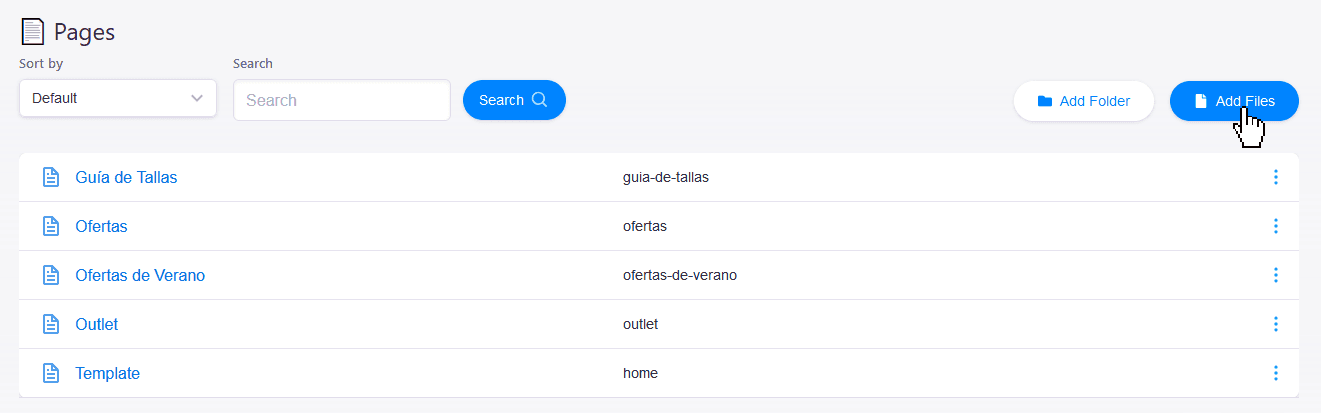
Task: Open options menu for Ofertas de Verano
Action: coord(1275,275)
